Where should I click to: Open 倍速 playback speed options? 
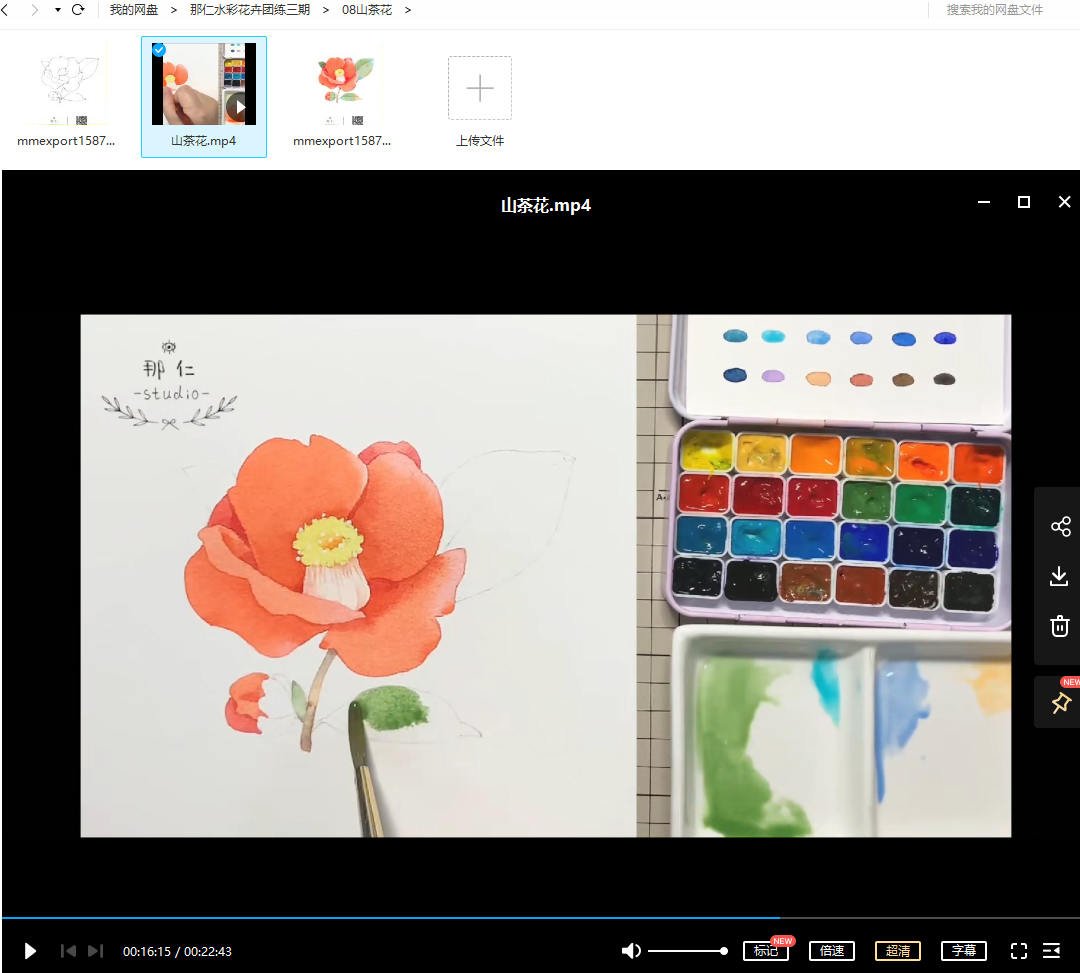tap(832, 951)
